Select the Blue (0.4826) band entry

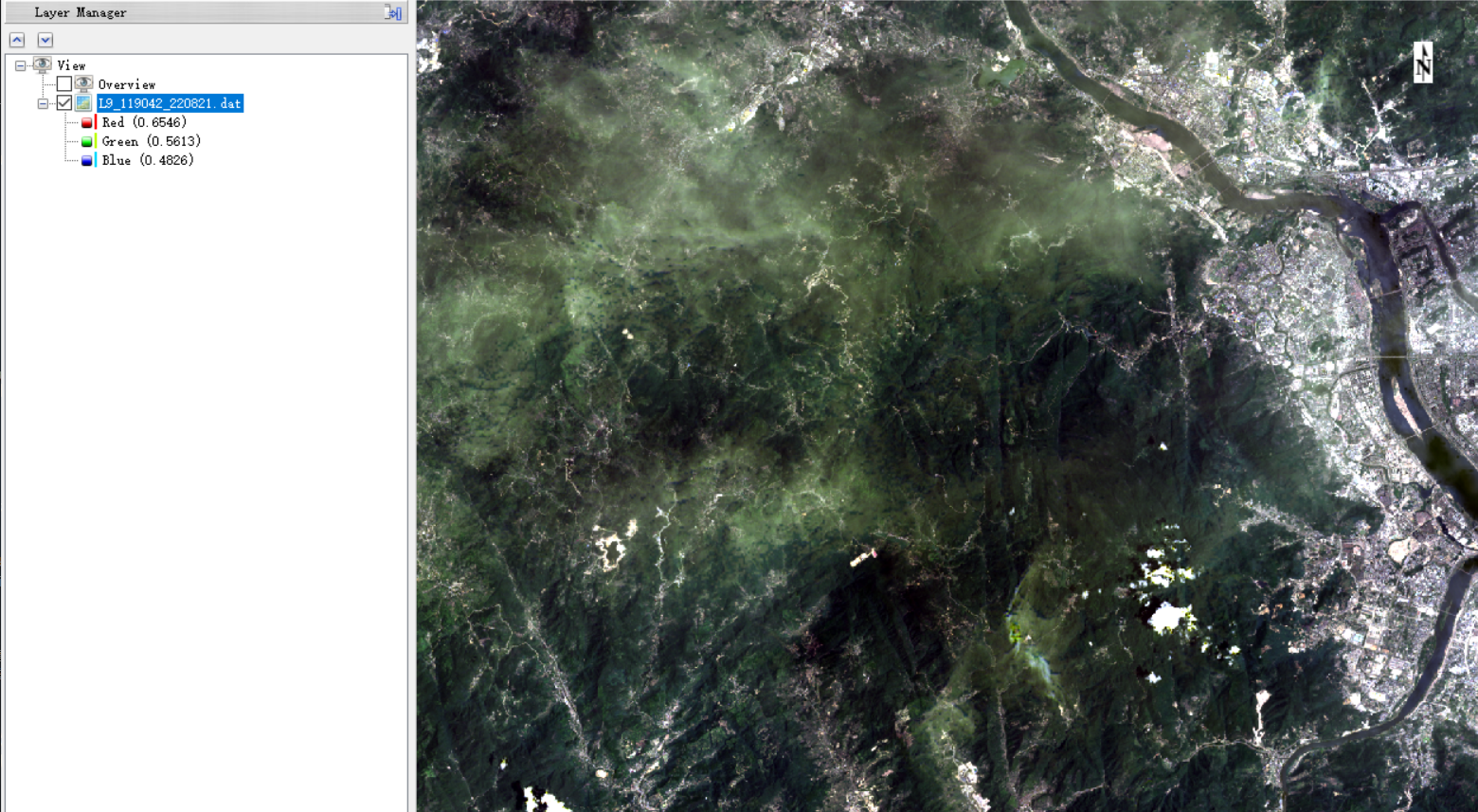tap(148, 160)
